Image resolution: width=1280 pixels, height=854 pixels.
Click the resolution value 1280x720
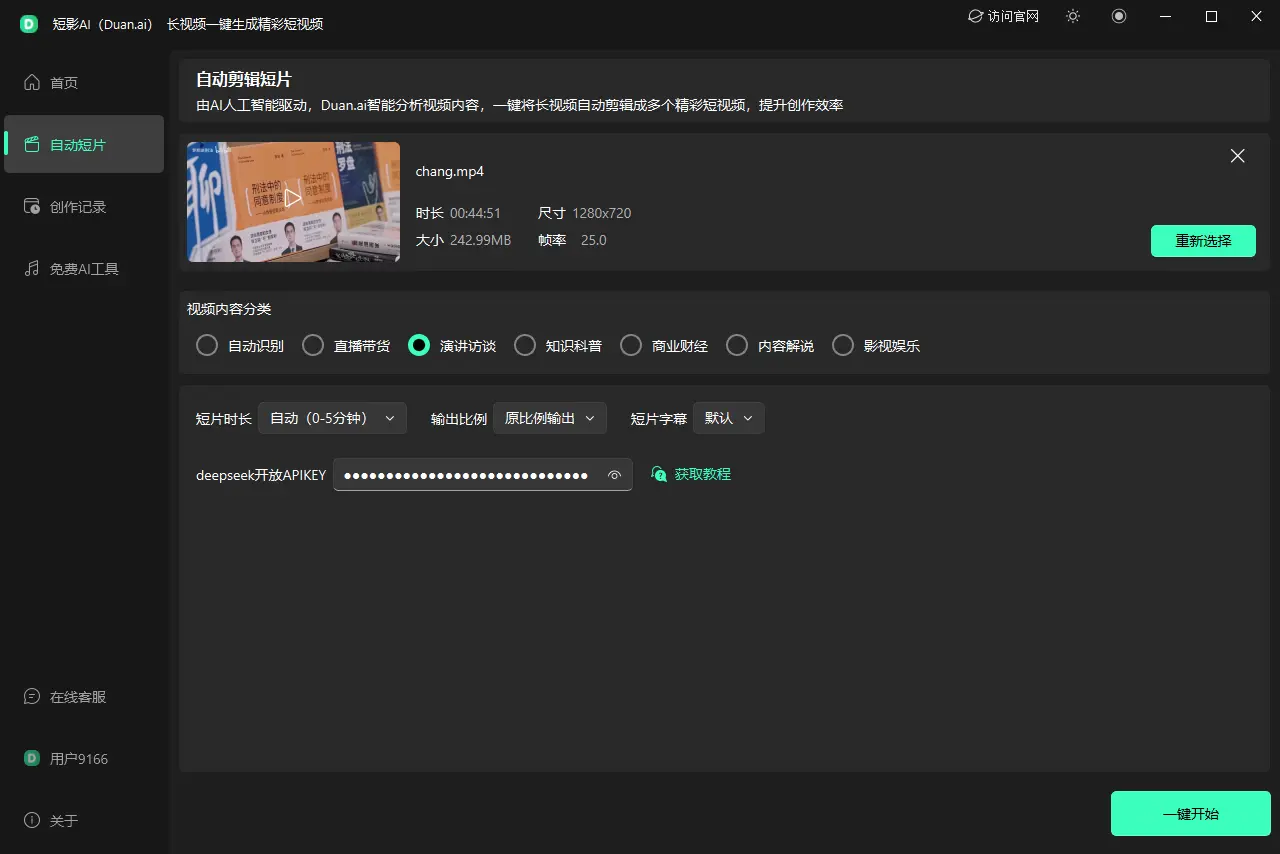click(x=602, y=213)
